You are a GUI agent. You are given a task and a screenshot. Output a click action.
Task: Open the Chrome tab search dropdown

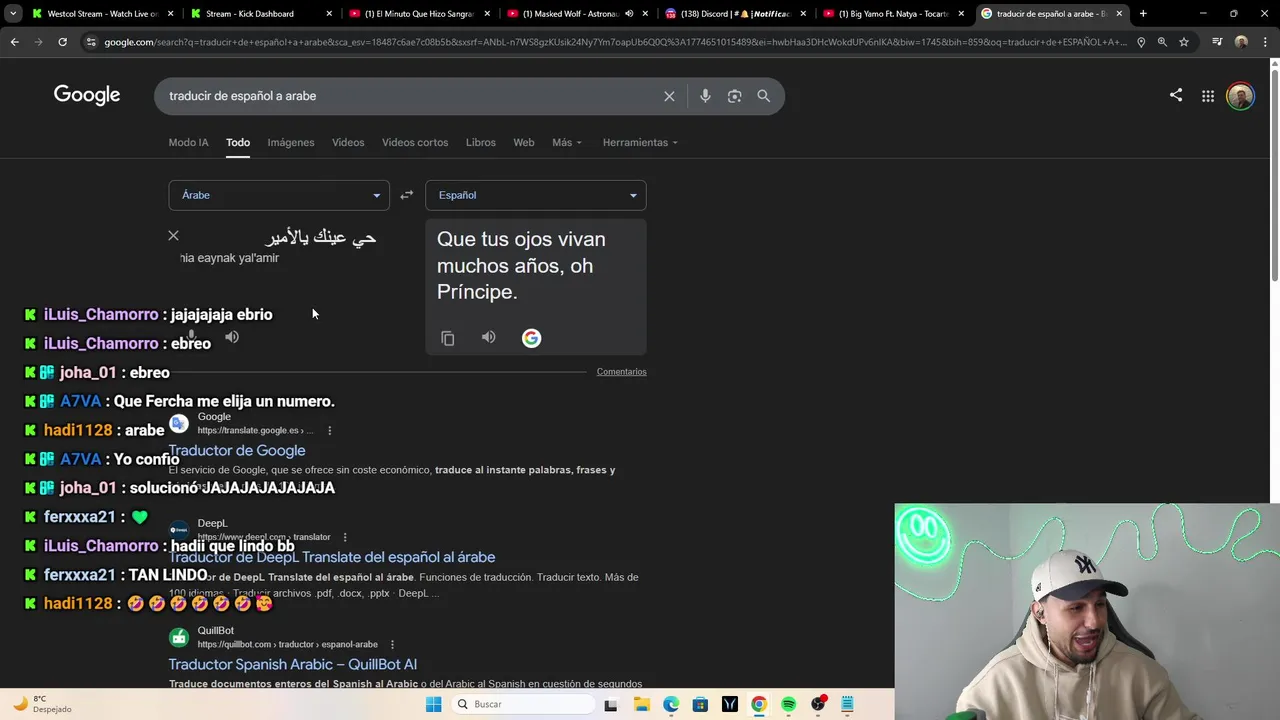[14, 14]
